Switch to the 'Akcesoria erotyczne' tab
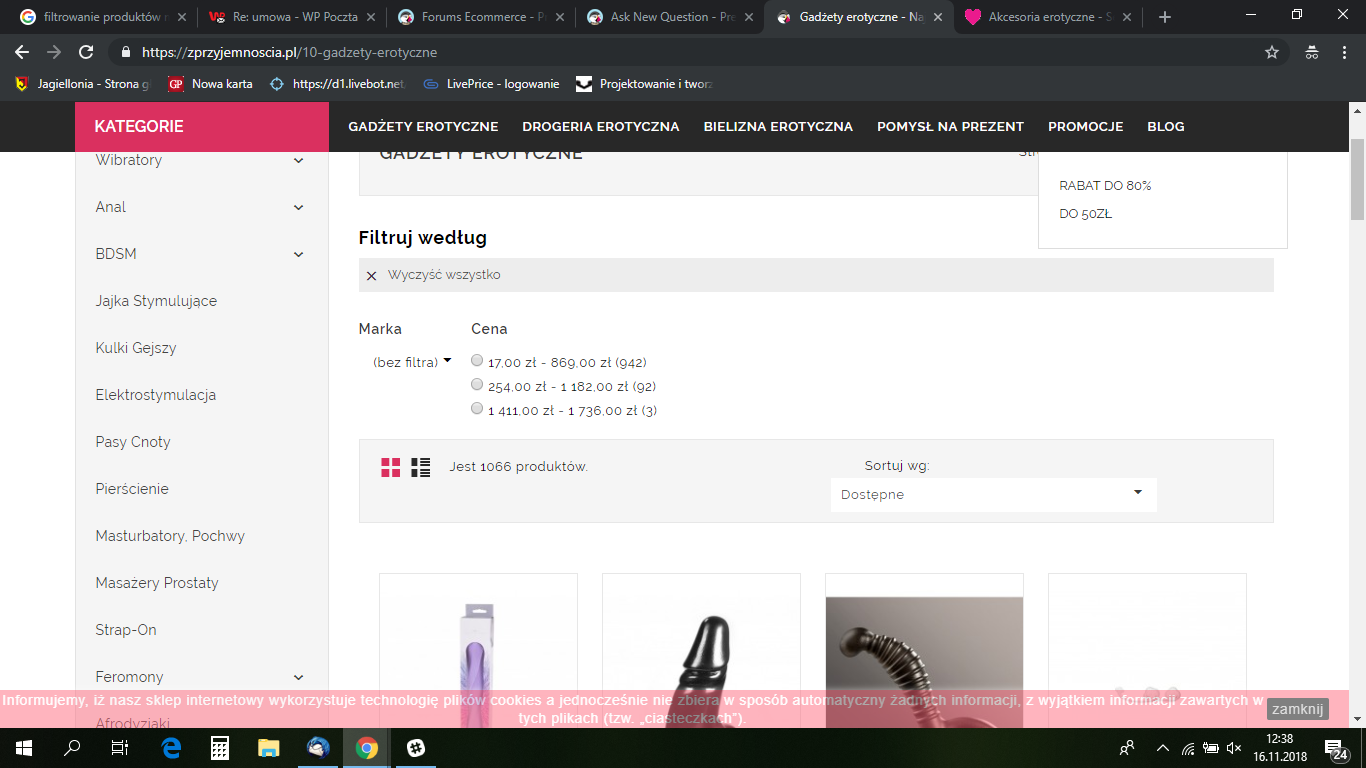This screenshot has height=768, width=1366. [x=1048, y=17]
